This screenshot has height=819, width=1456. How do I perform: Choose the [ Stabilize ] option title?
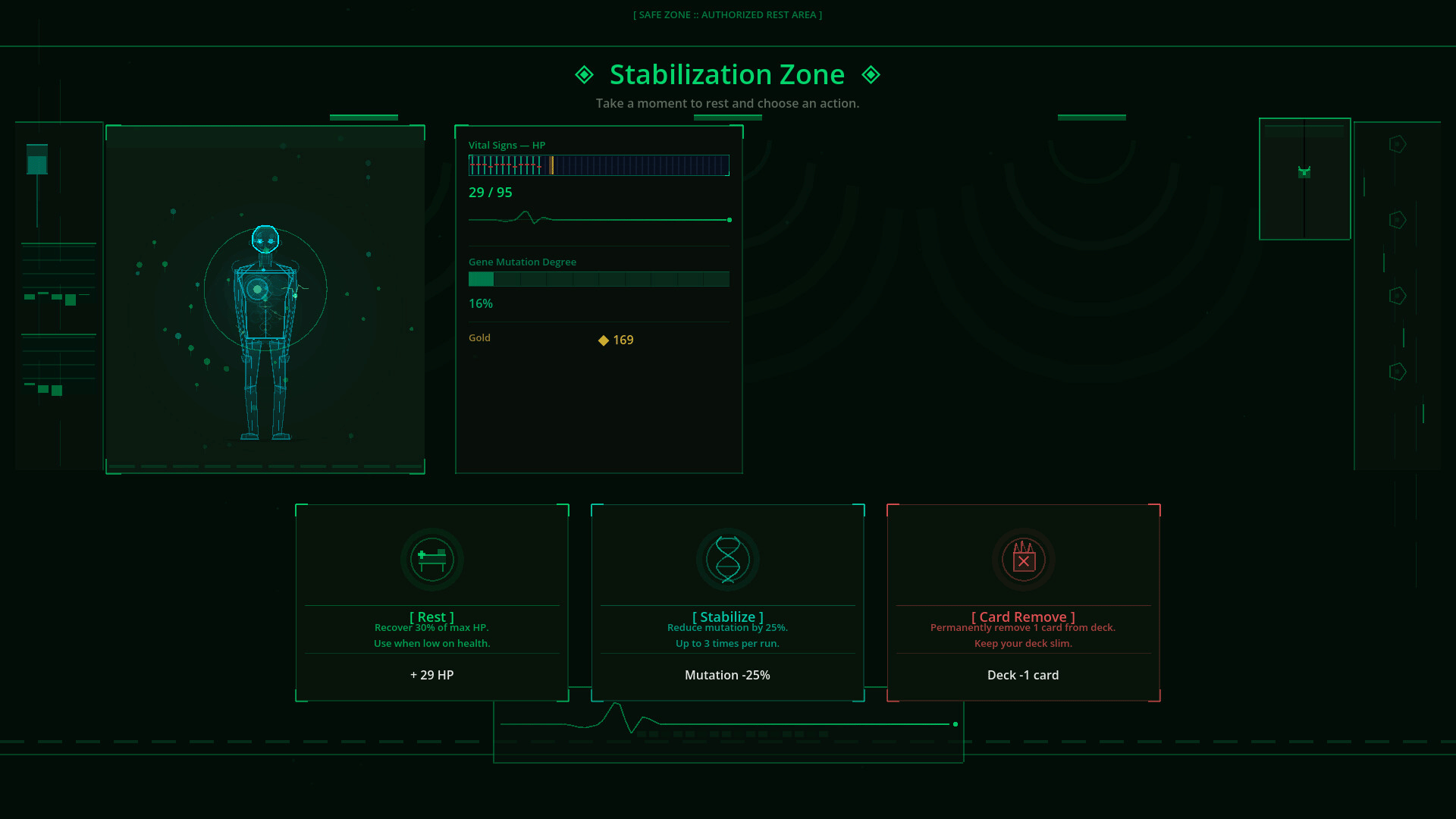click(x=728, y=617)
